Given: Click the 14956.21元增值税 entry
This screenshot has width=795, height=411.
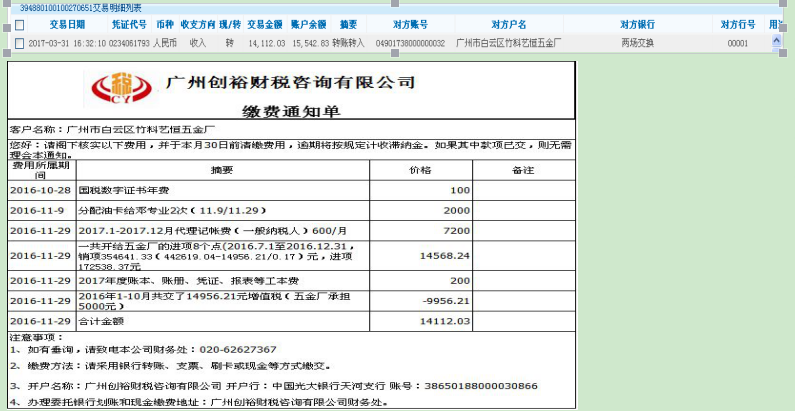Looking at the screenshot, I should [x=214, y=301].
